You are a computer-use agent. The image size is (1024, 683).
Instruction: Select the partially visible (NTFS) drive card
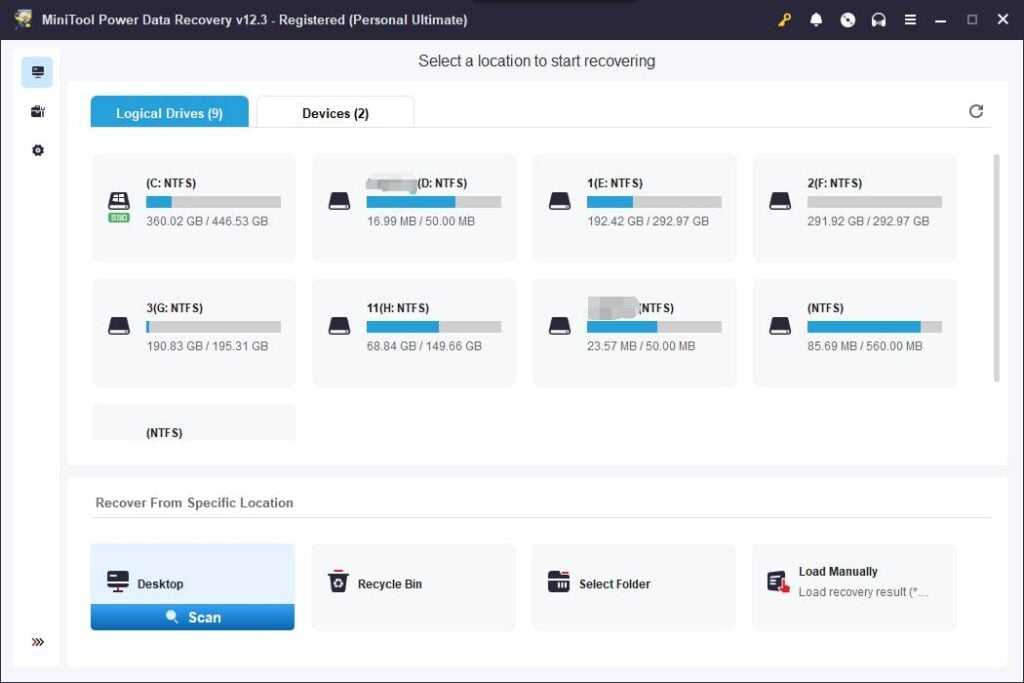pyautogui.click(x=193, y=422)
